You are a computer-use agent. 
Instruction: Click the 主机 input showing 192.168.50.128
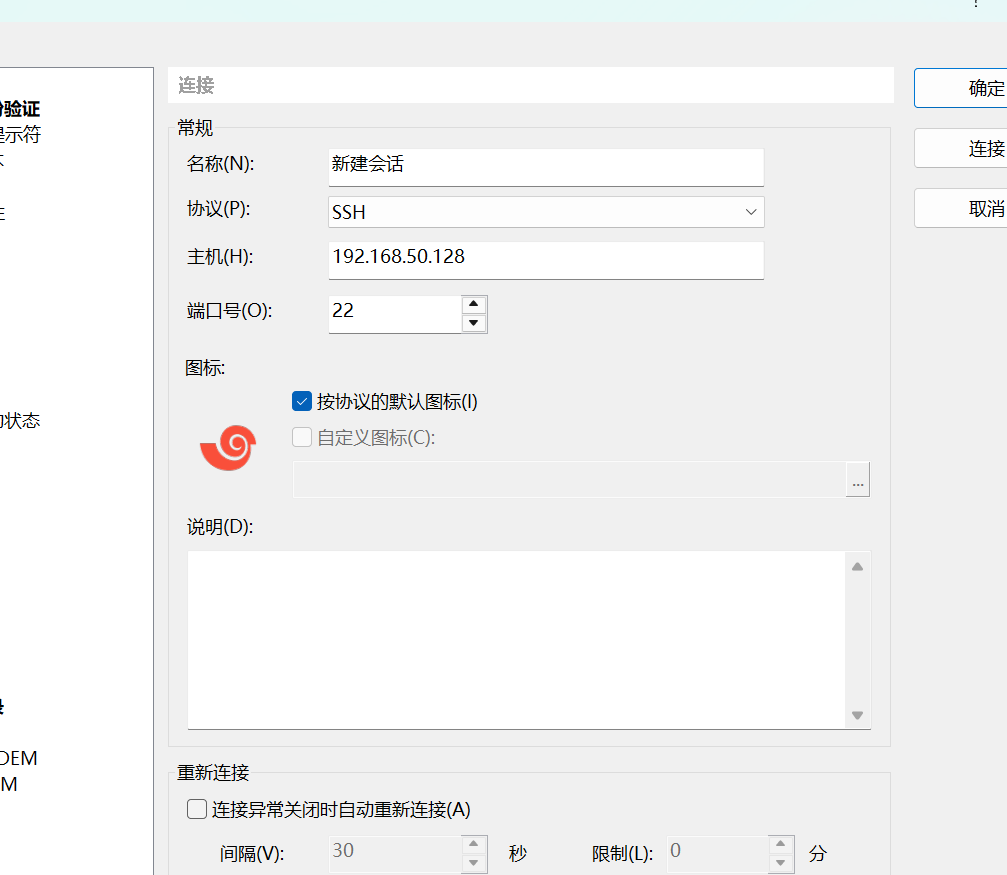pyautogui.click(x=545, y=259)
